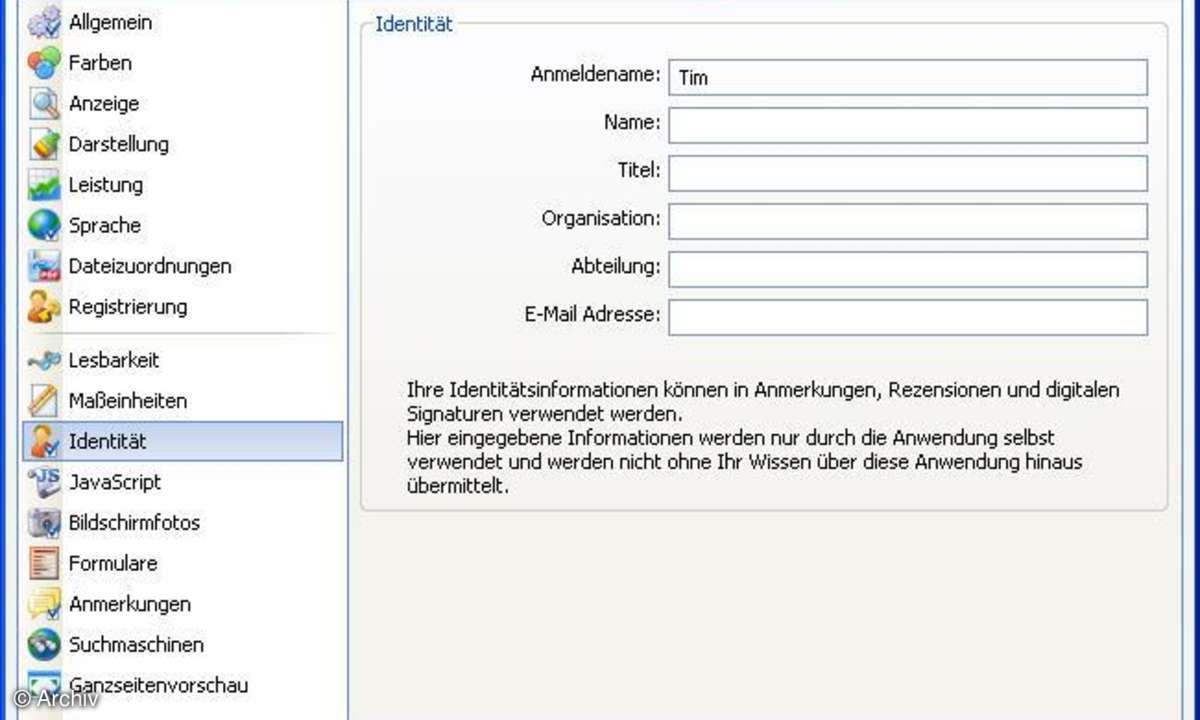Screen dimensions: 1200x720
Task: Click the Anmeldename label
Action: pos(596,75)
